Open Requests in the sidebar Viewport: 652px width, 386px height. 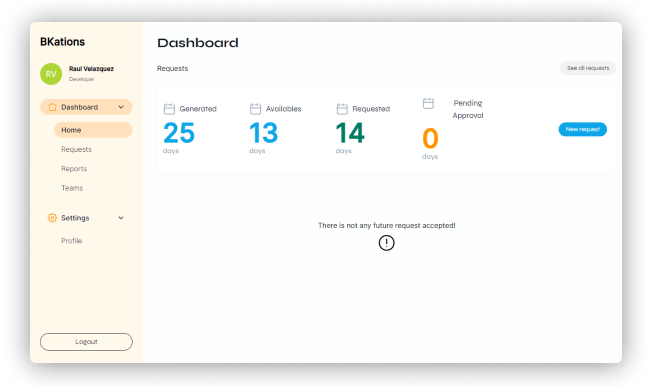tap(77, 149)
